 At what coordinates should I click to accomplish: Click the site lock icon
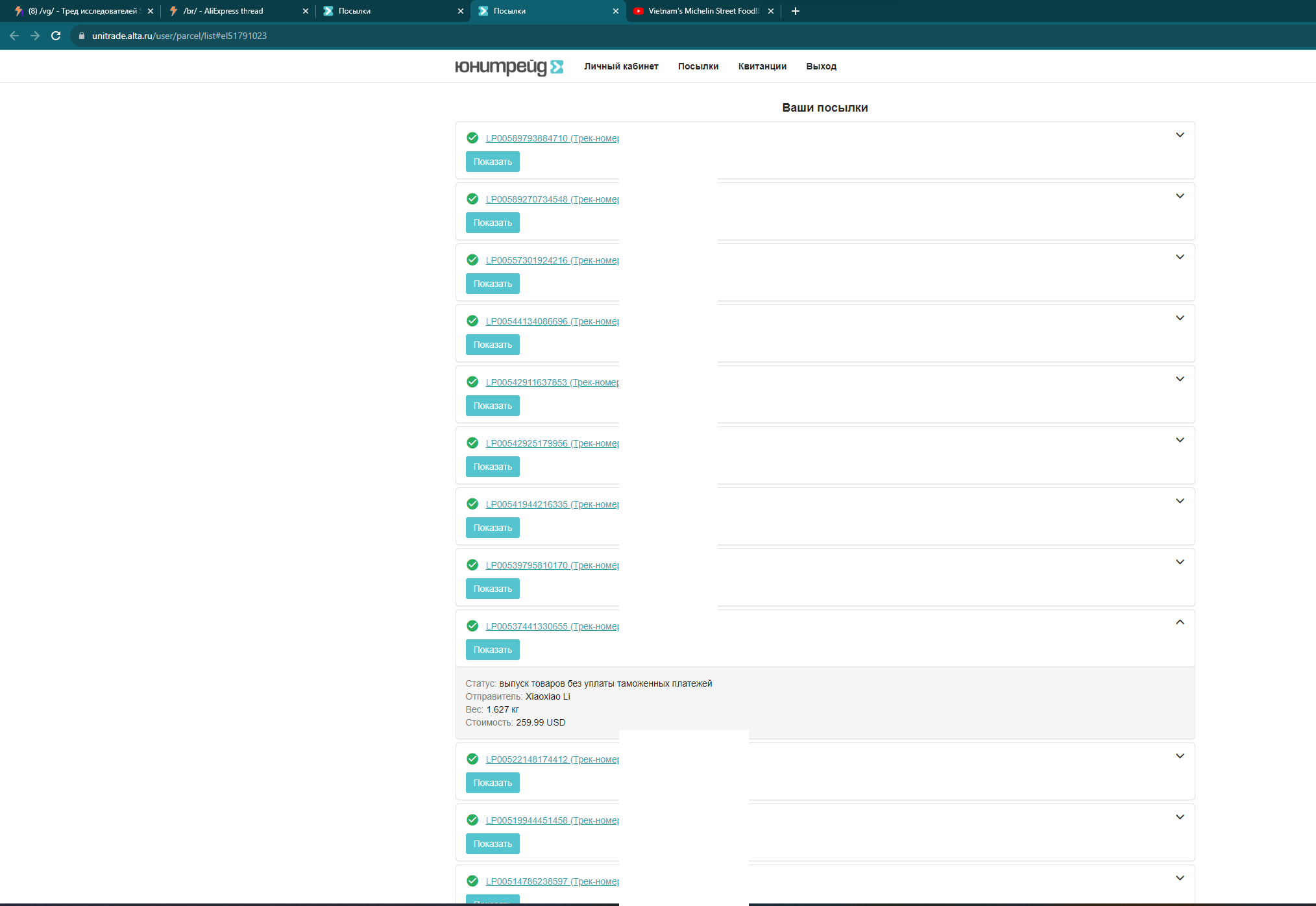82,36
